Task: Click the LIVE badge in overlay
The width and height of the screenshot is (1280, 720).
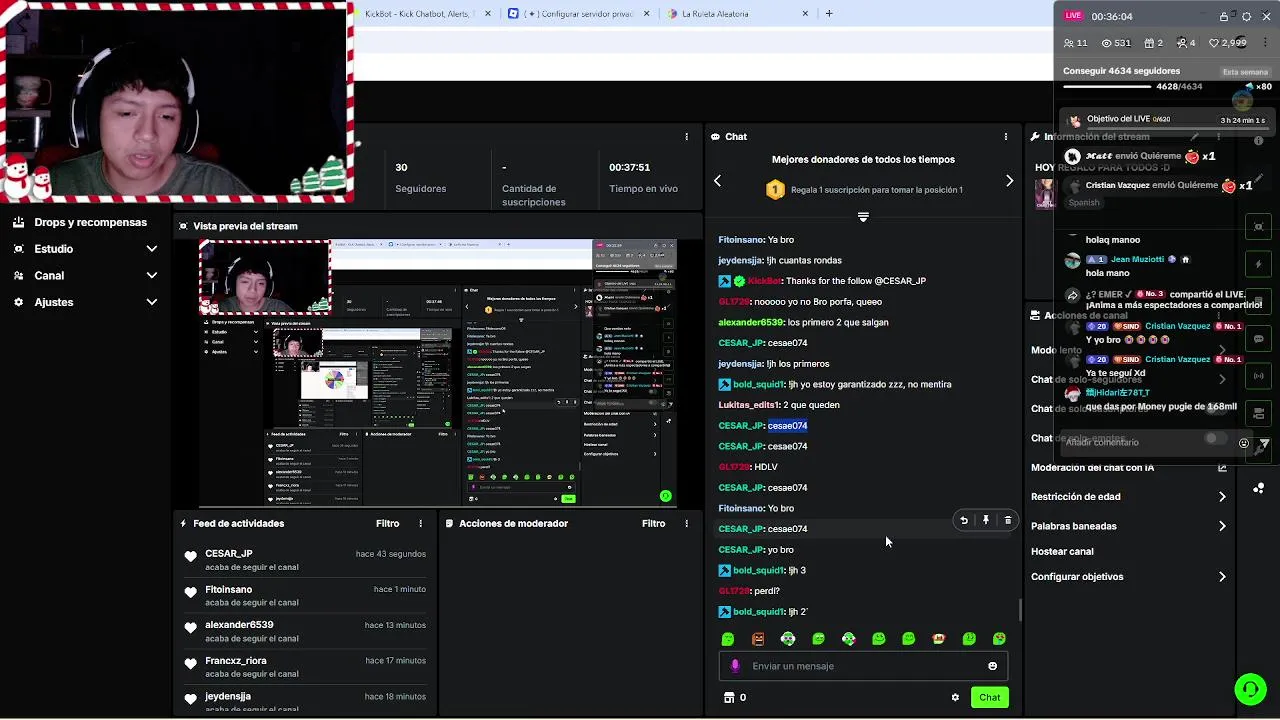Action: [x=1073, y=16]
